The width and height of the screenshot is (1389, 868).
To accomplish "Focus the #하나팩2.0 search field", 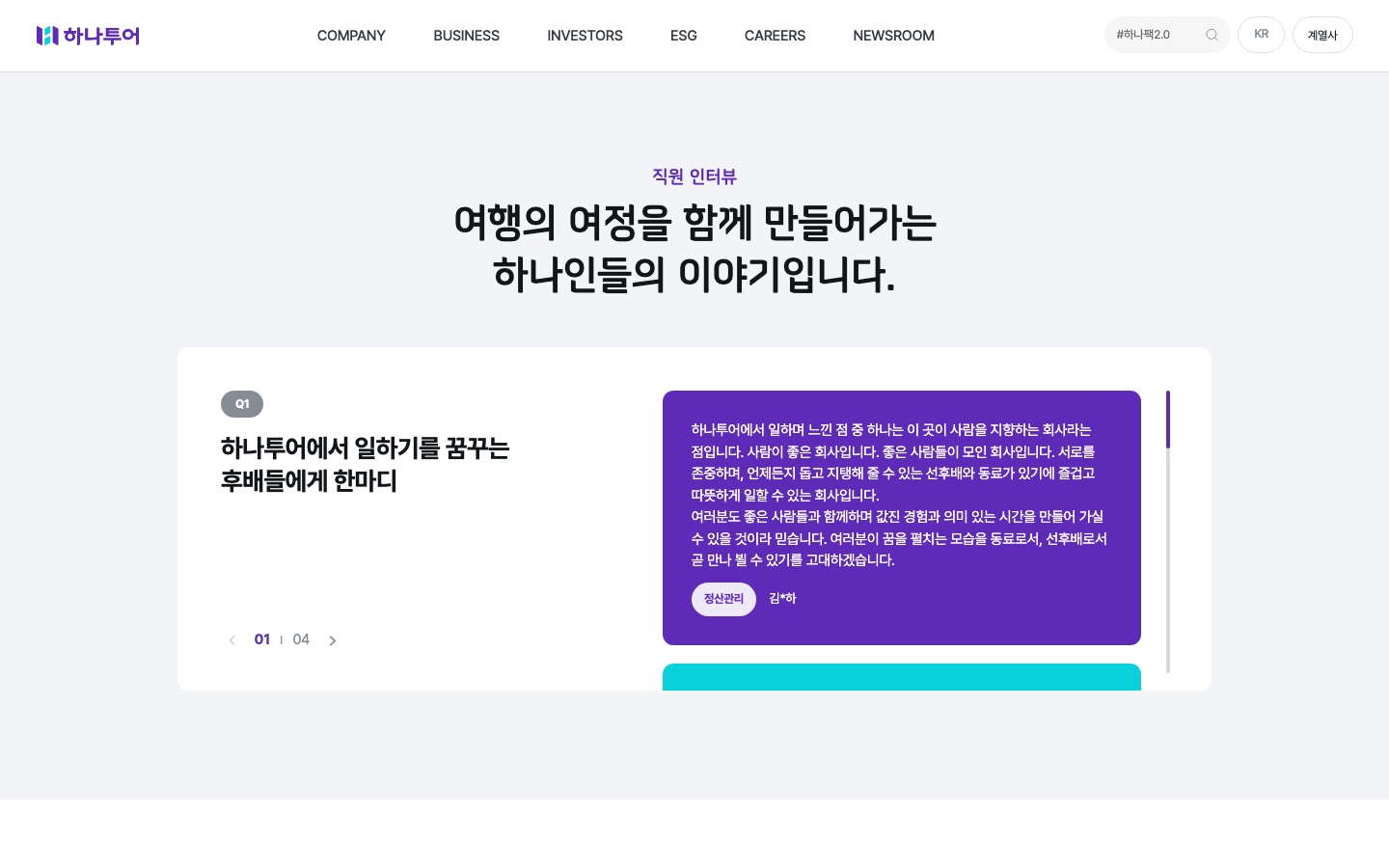I will 1167,35.
